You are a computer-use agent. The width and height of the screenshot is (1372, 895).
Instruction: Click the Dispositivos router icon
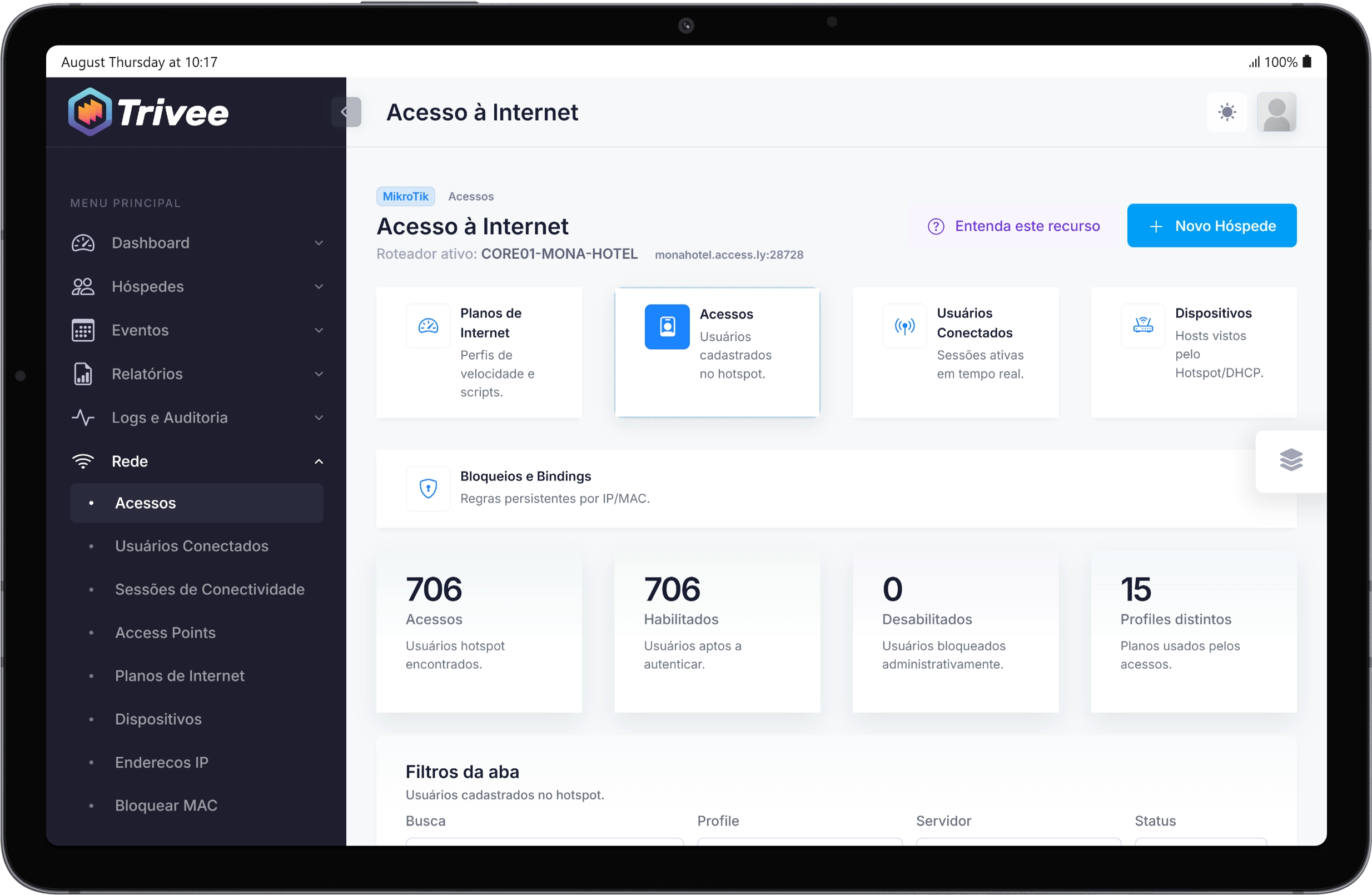1143,326
